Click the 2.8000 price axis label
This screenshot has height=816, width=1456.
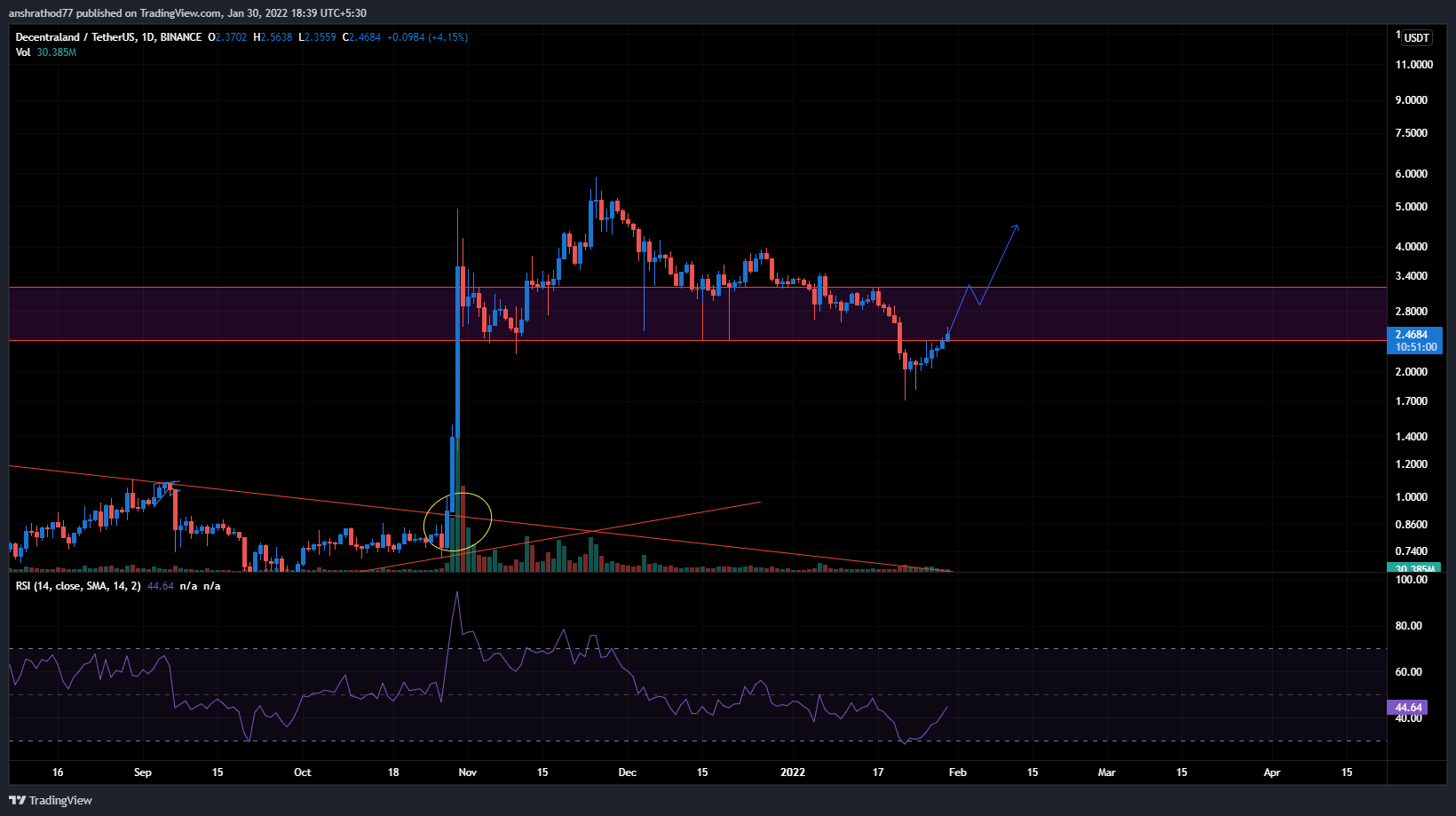(1412, 312)
